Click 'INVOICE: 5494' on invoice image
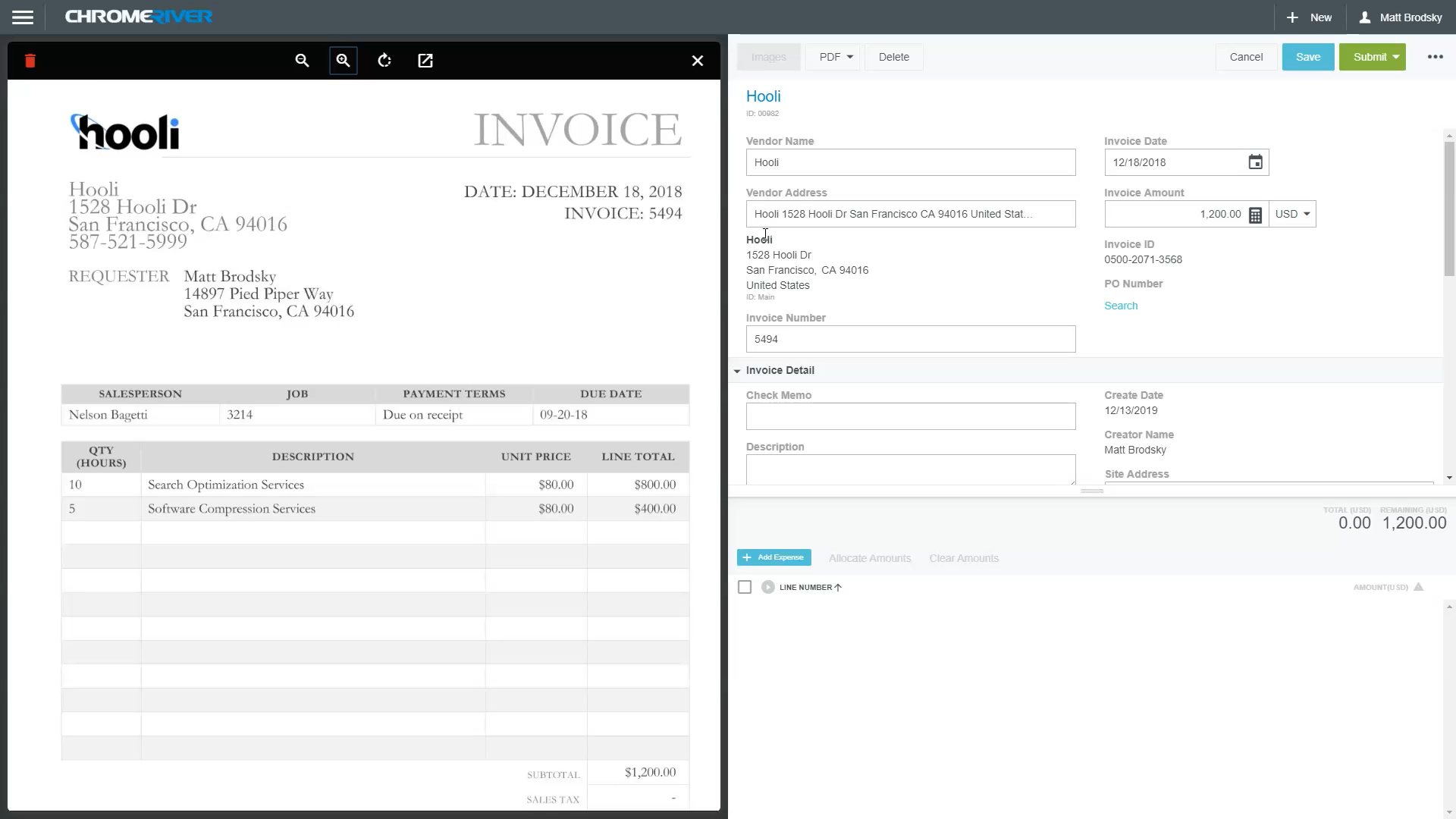The image size is (1456, 819). 623,213
